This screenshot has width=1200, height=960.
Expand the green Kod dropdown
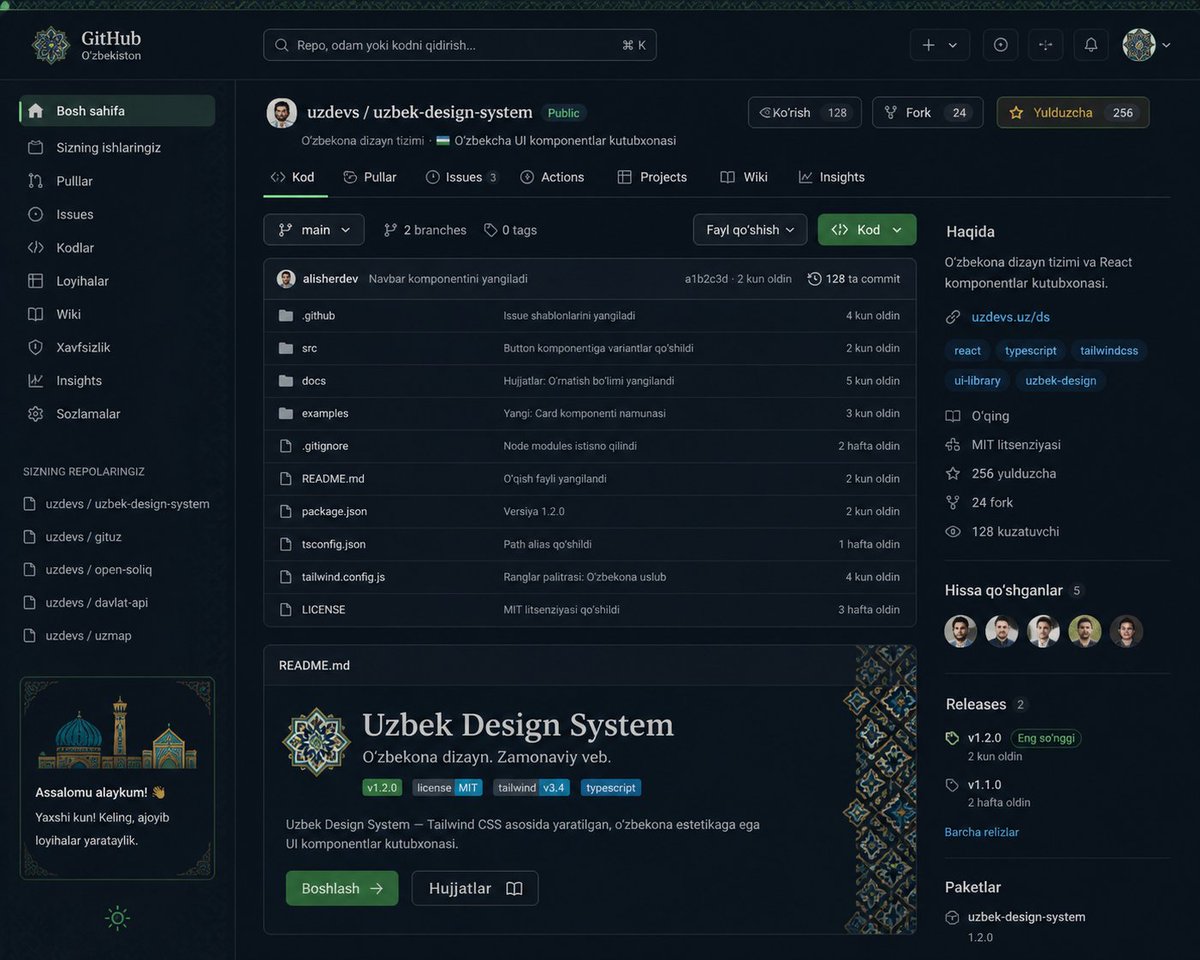coord(867,230)
